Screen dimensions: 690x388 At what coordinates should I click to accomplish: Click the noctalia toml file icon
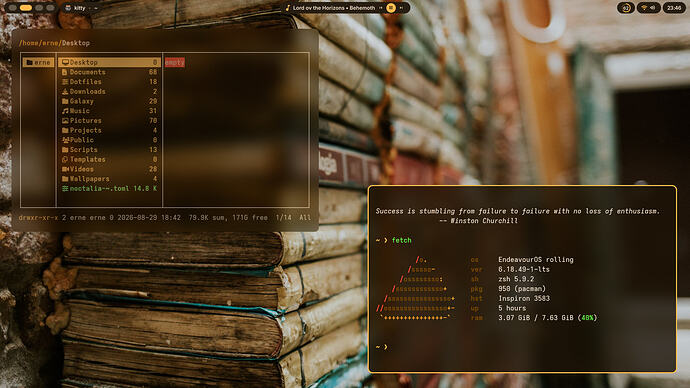tap(65, 188)
